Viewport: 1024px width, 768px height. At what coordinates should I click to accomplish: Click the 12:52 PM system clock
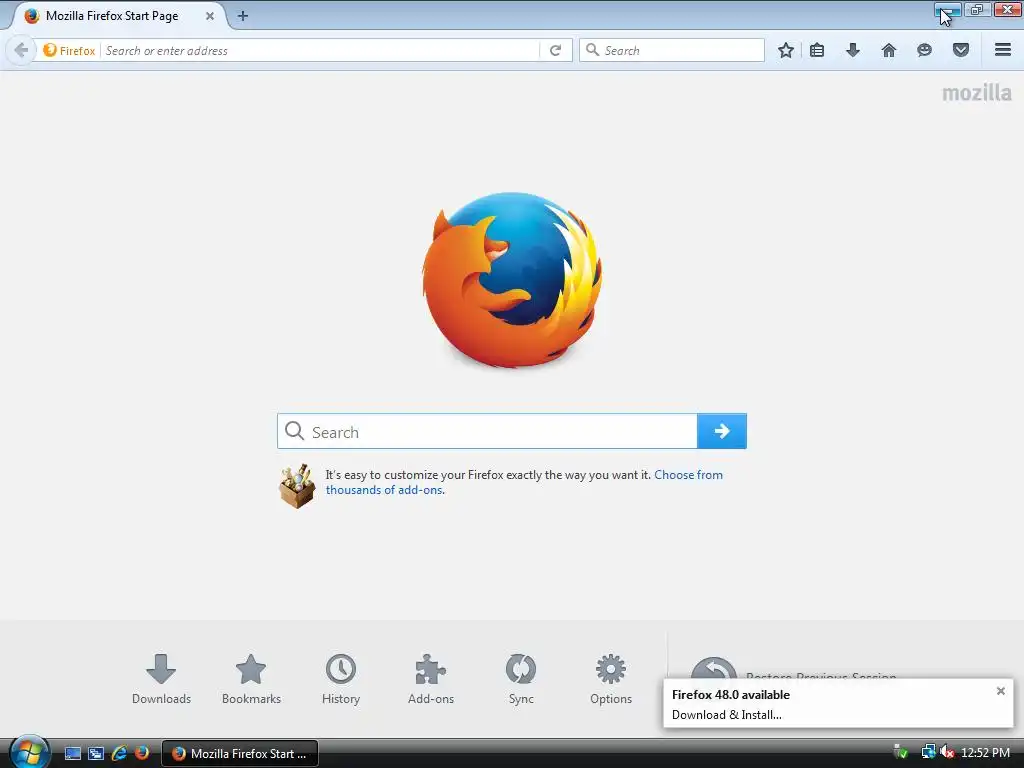985,753
